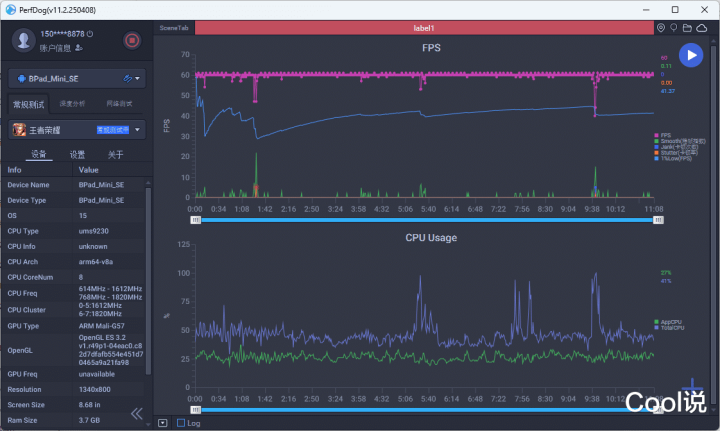Screen dimensions: 720x431
Task: Switch to the 常规测试 tab
Action: (x=28, y=104)
